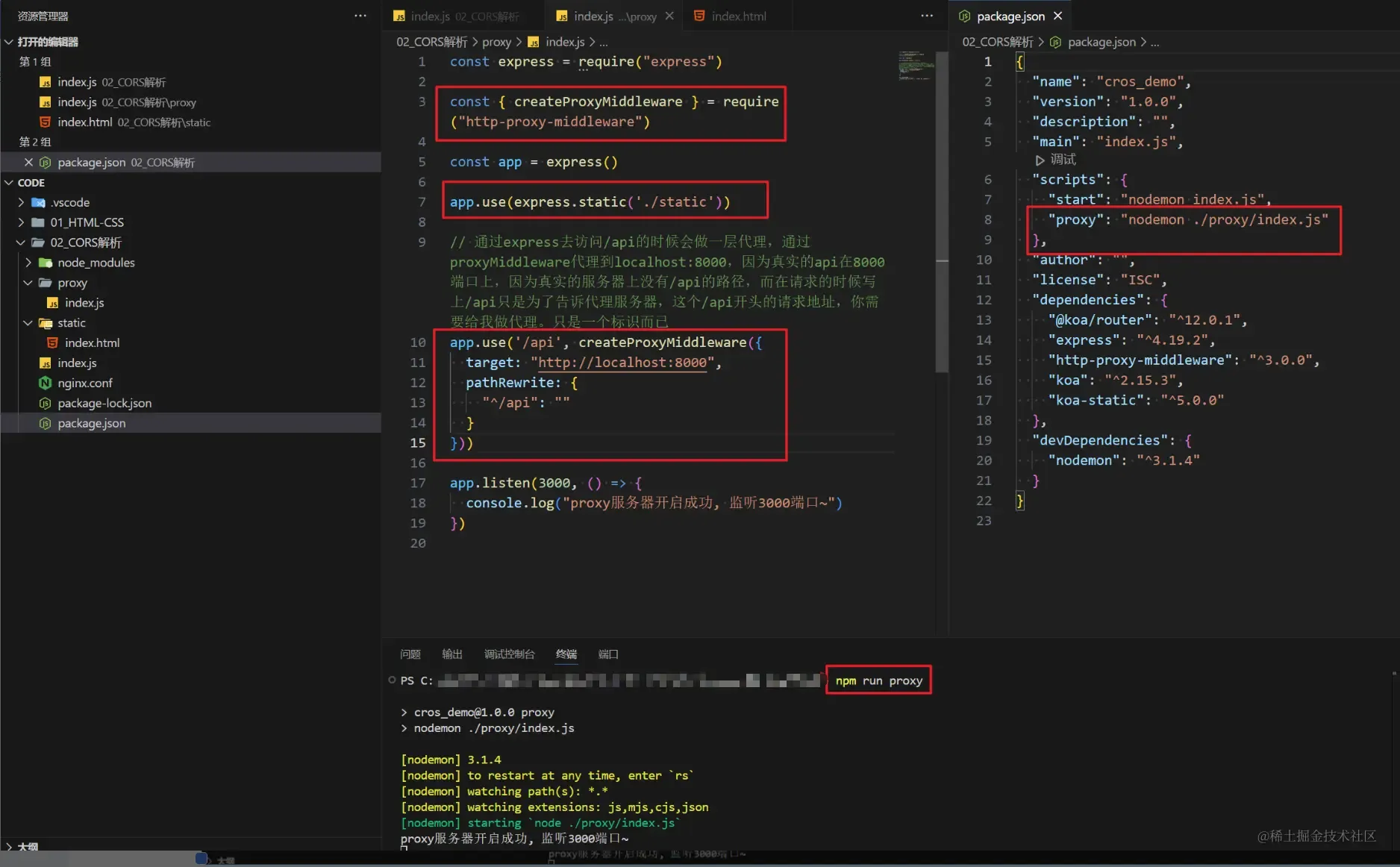The width and height of the screenshot is (1400, 867).
Task: Click the "nodemon": "^3.1.4" line
Action: pos(1123,461)
